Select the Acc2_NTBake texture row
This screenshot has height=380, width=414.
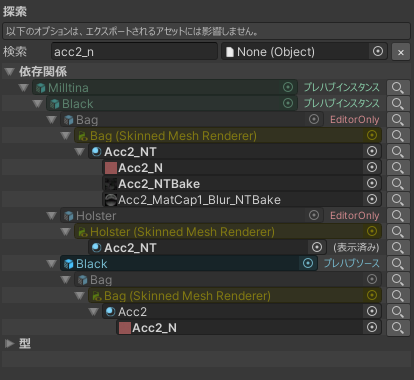click(242, 184)
